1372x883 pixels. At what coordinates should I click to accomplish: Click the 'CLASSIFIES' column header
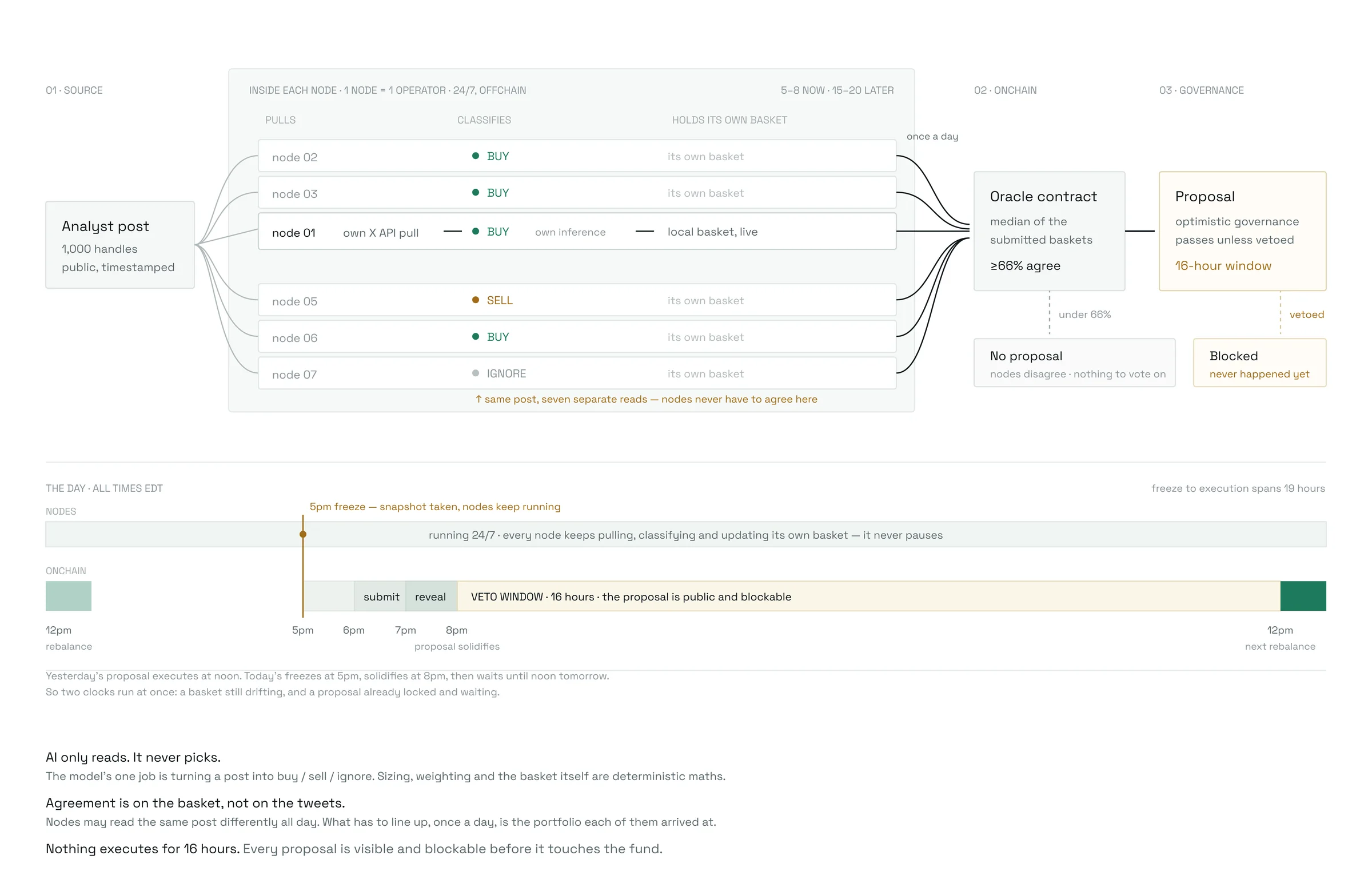pos(484,121)
